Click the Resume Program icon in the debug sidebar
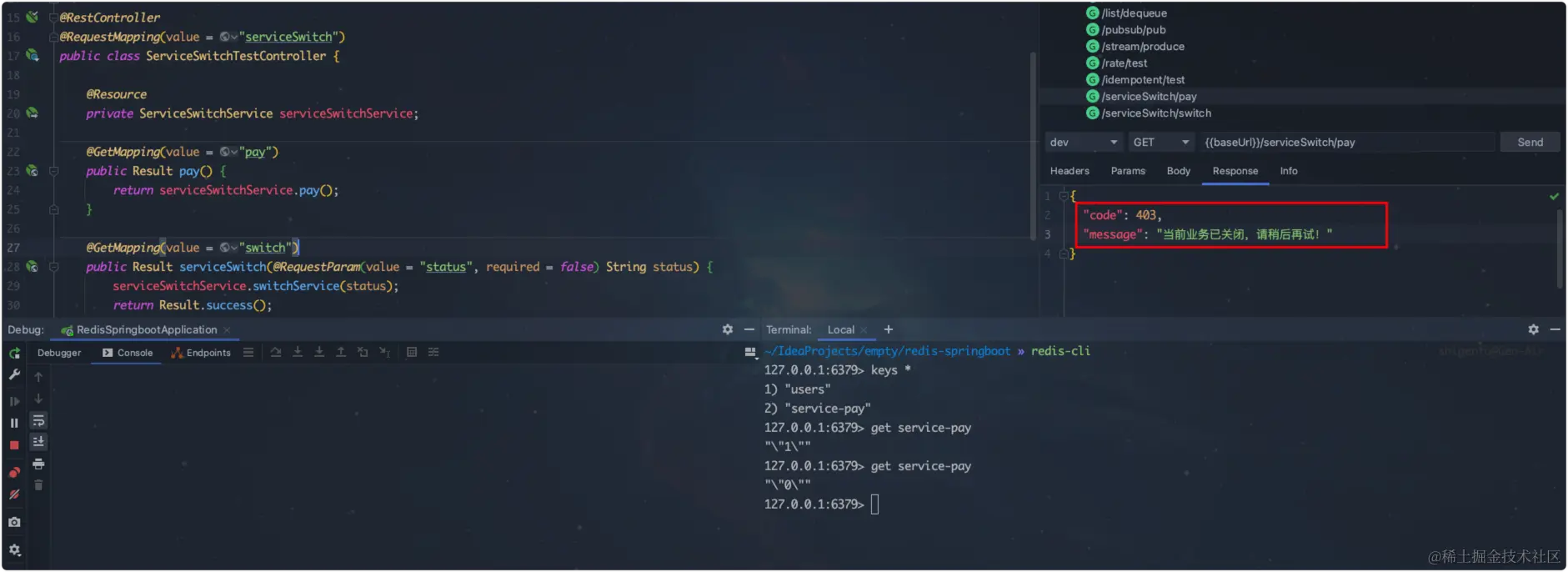 tap(14, 401)
